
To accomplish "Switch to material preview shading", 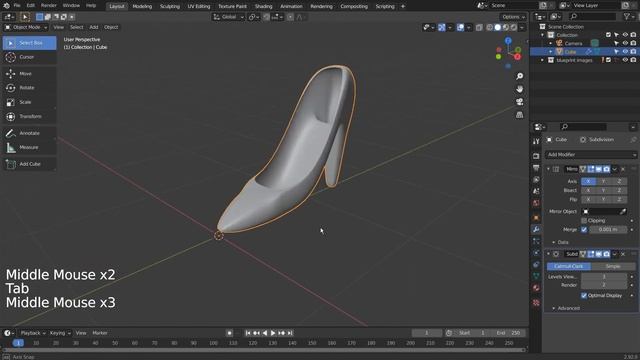I will tap(506, 27).
